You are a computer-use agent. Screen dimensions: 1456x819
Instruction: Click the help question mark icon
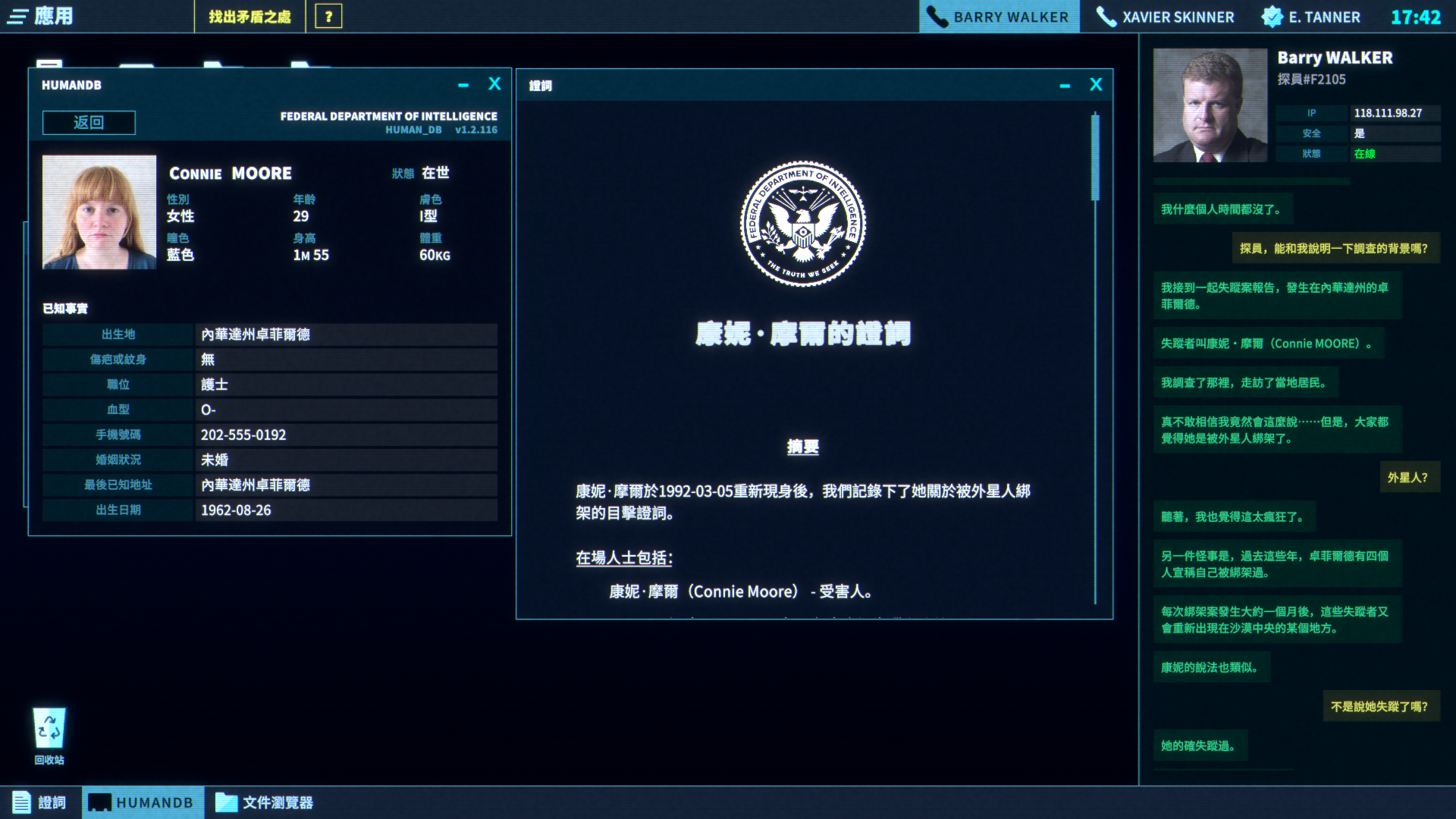tap(328, 16)
